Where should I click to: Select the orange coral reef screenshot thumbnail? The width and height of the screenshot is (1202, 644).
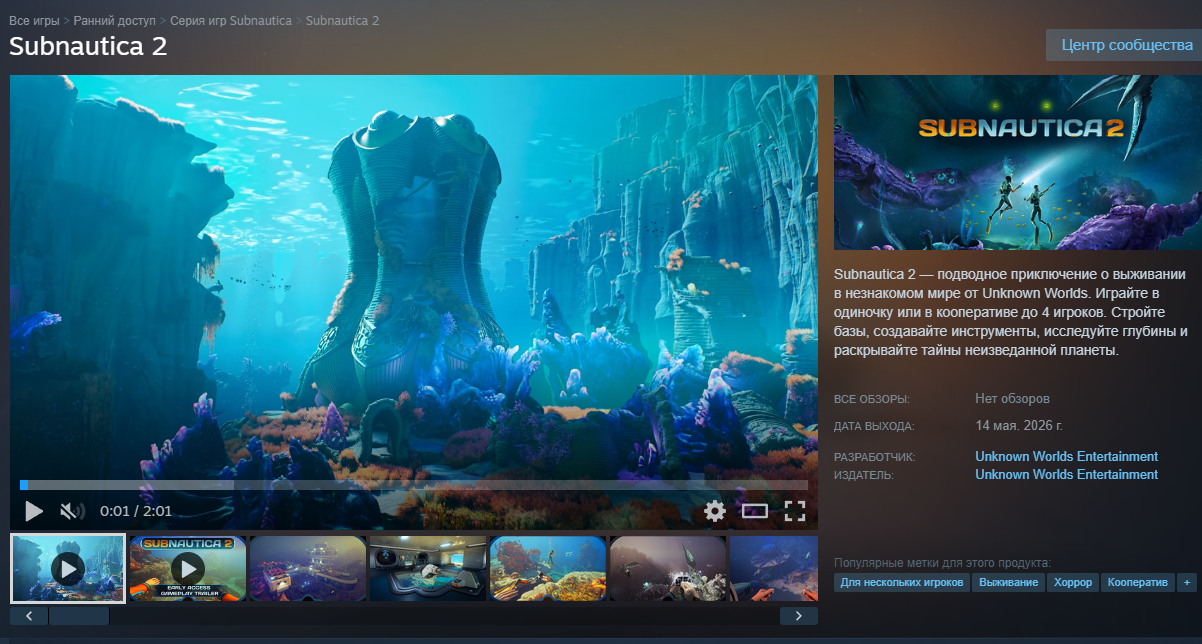[x=547, y=568]
